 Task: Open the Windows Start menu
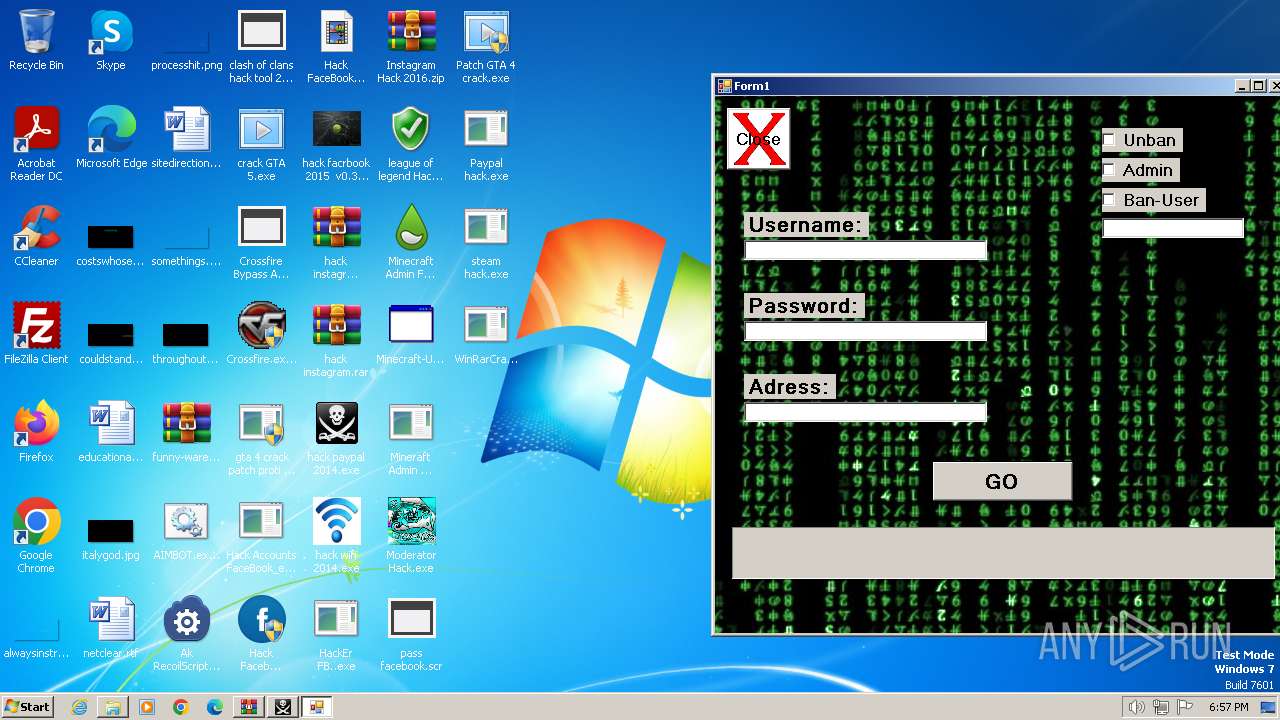(x=27, y=707)
